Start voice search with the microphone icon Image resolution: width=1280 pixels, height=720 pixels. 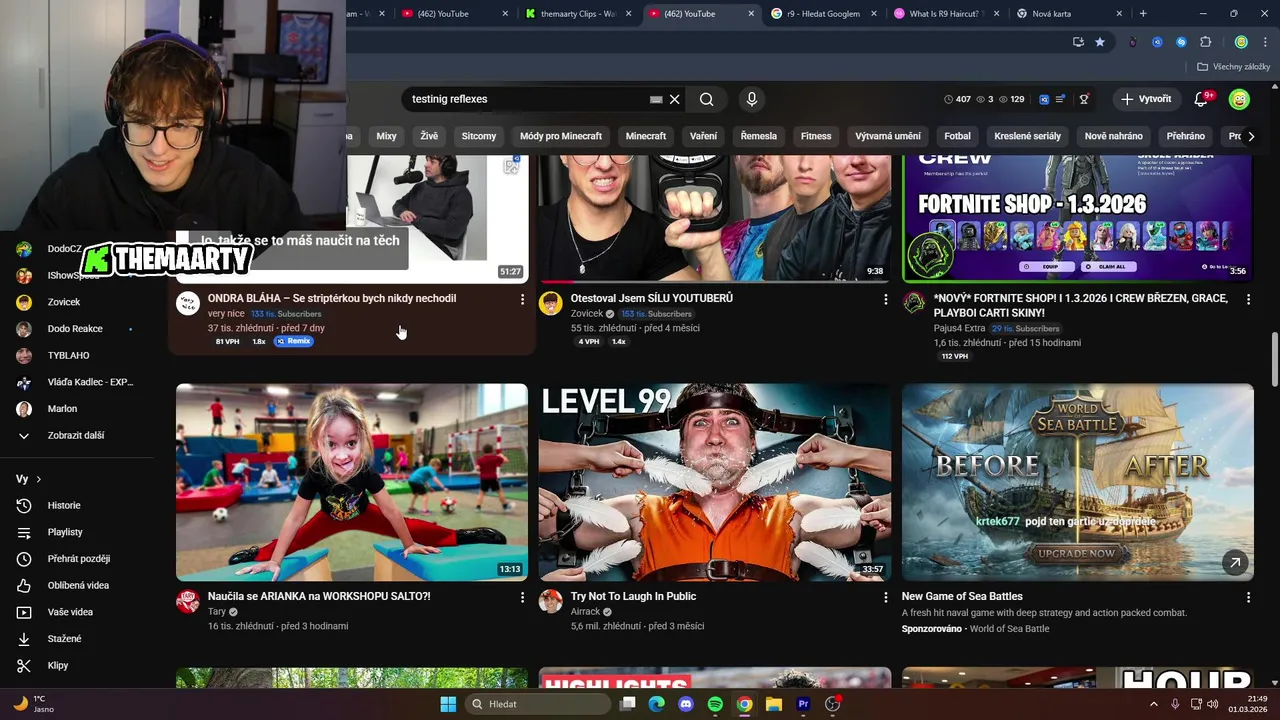click(x=752, y=99)
